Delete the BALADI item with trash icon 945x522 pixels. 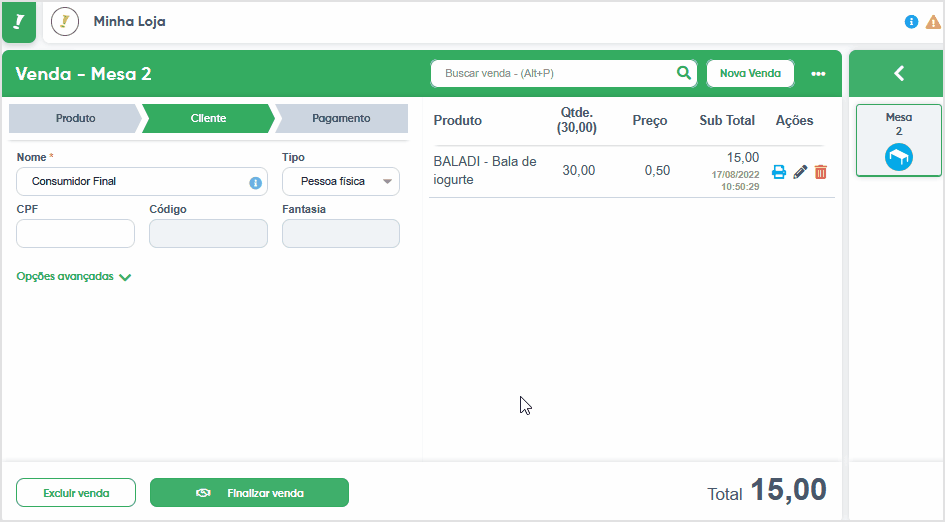[820, 172]
